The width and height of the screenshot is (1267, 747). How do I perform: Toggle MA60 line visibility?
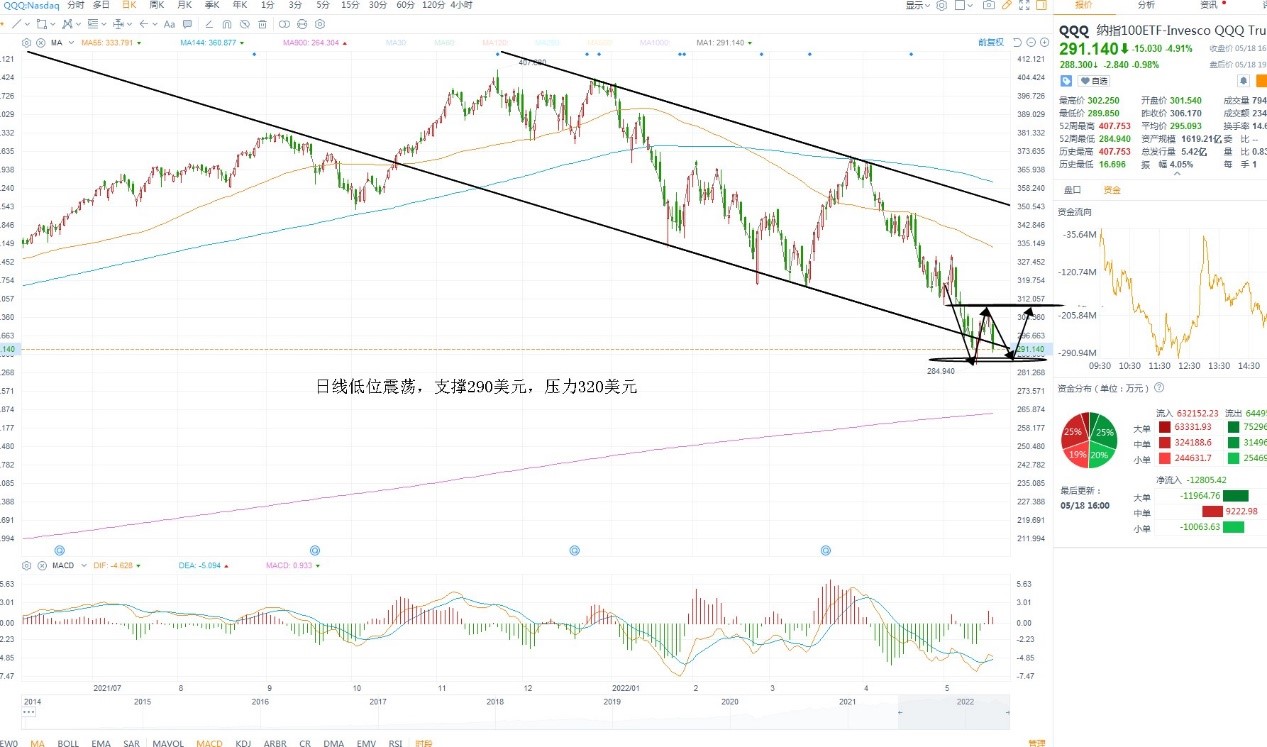click(446, 43)
